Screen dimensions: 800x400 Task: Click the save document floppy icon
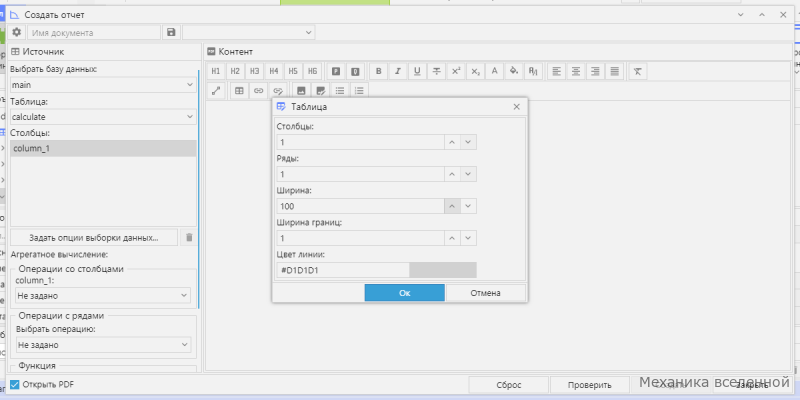pyautogui.click(x=171, y=32)
